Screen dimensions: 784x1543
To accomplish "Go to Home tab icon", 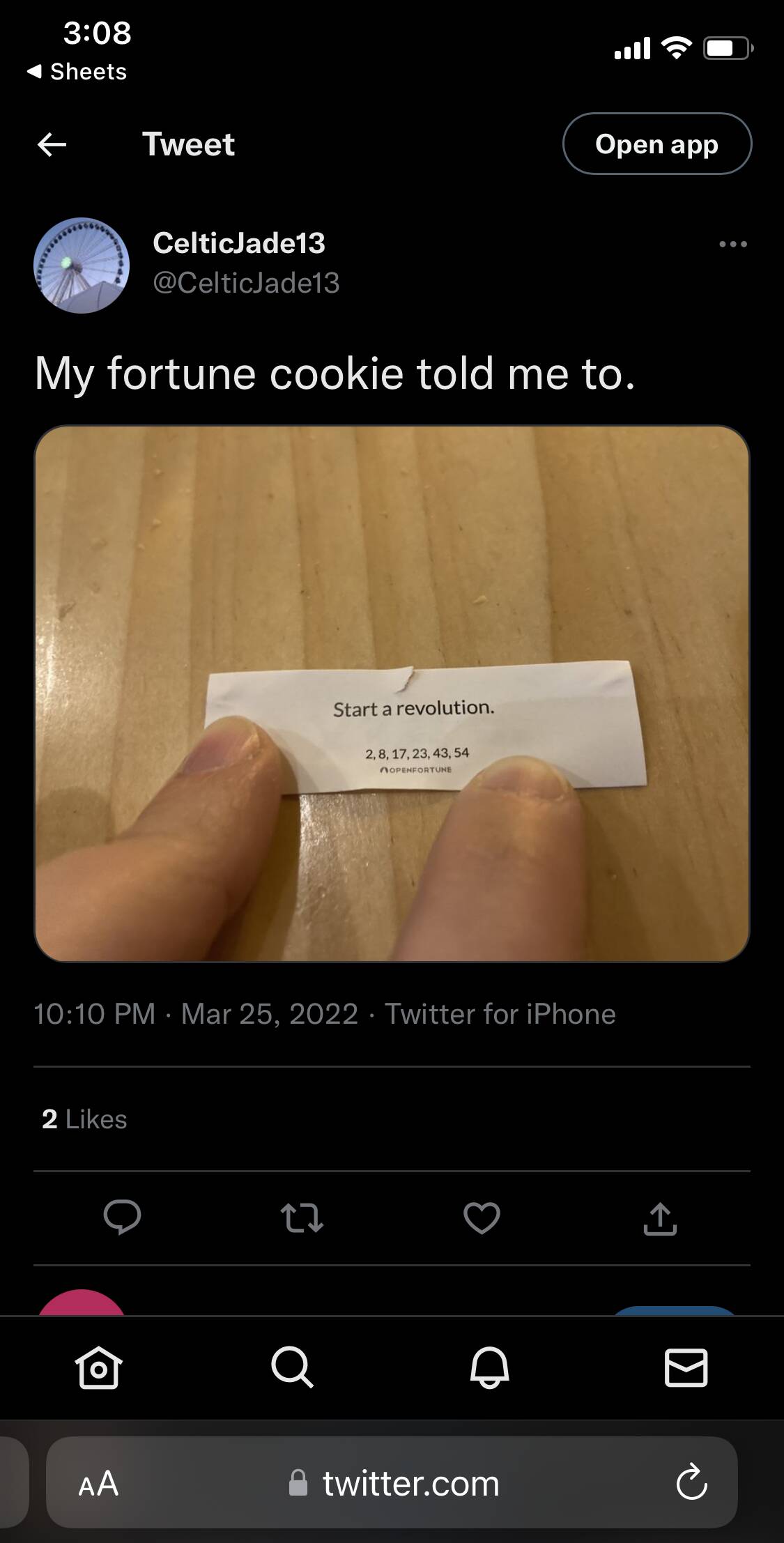I will click(x=98, y=1367).
